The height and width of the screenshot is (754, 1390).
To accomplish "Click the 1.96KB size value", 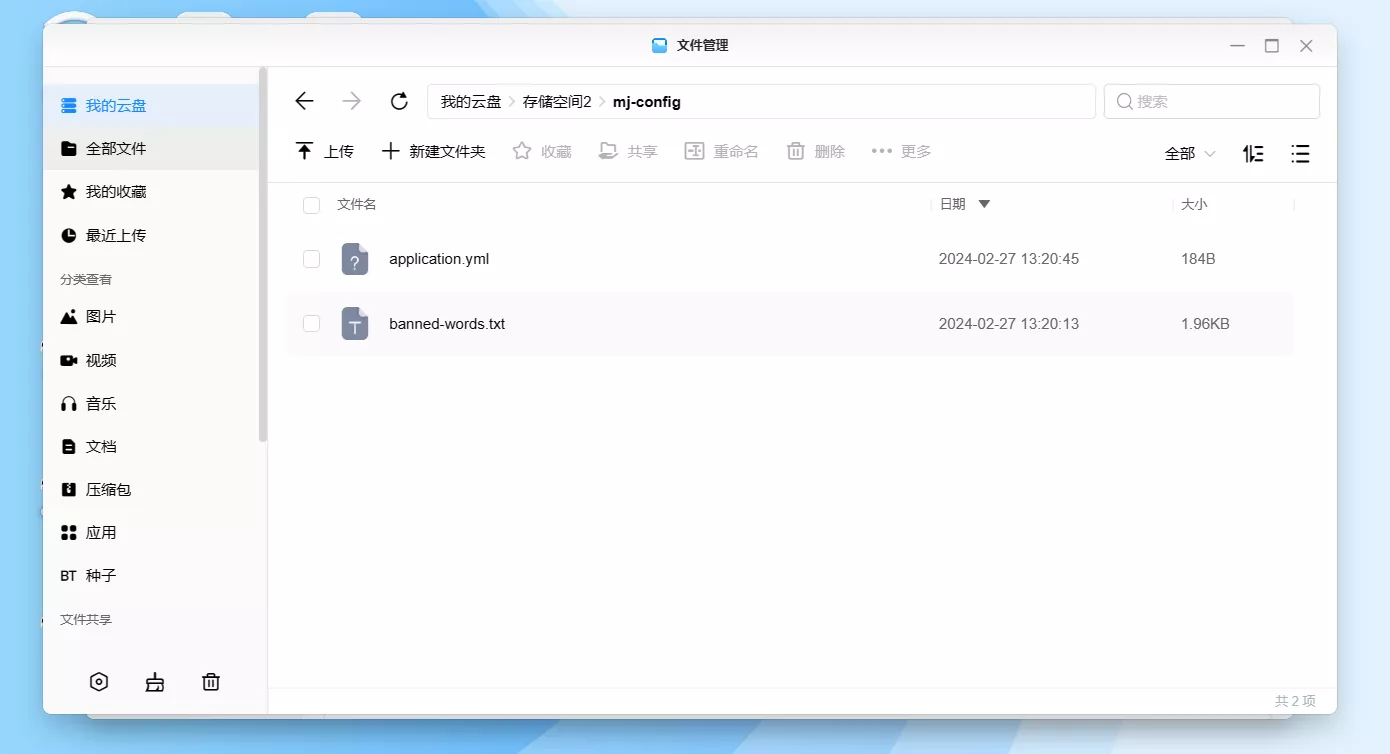I will 1205,324.
